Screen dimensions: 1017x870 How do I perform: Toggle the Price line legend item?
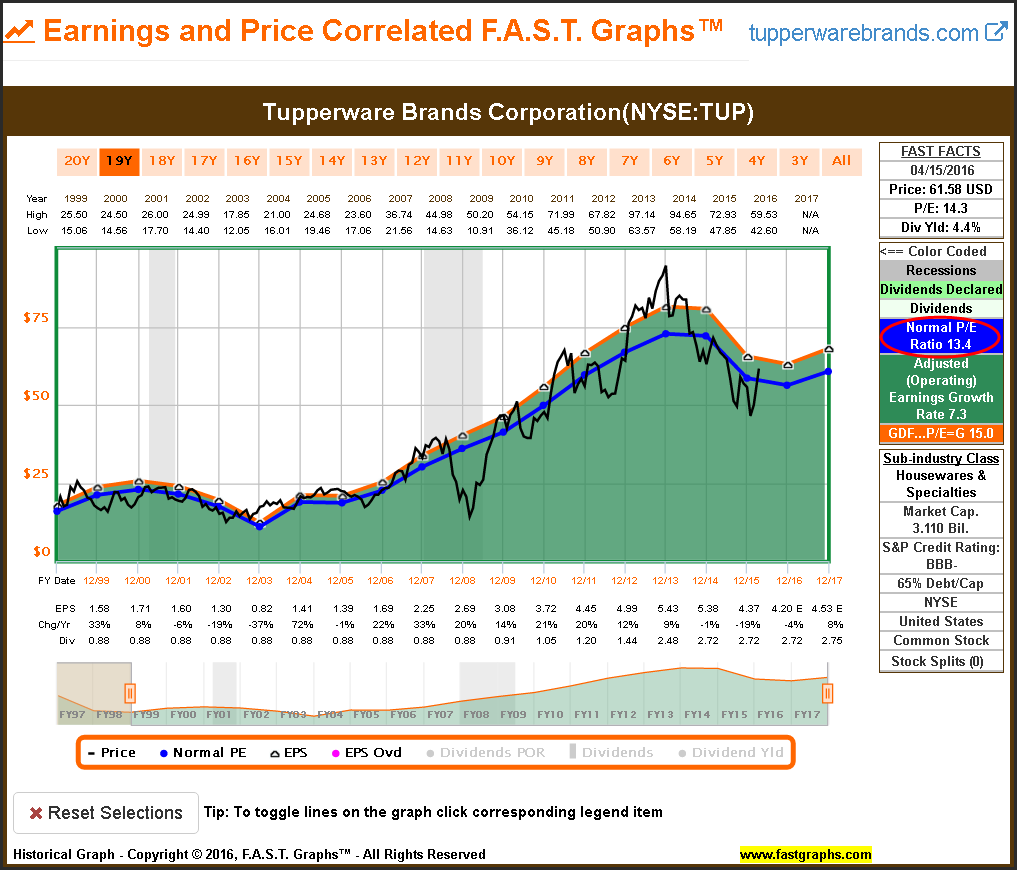coord(112,752)
